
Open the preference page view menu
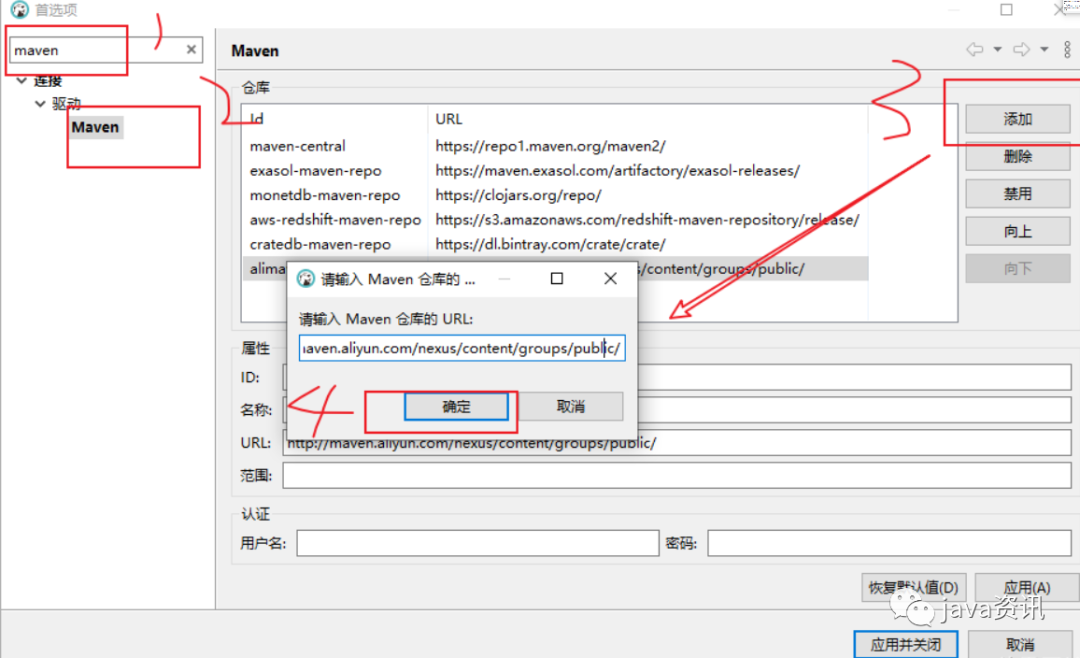pyautogui.click(x=1067, y=50)
